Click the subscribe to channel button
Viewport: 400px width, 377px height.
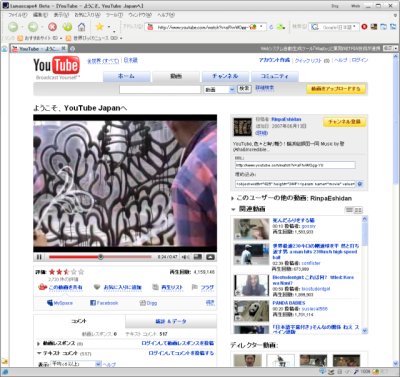coord(344,122)
